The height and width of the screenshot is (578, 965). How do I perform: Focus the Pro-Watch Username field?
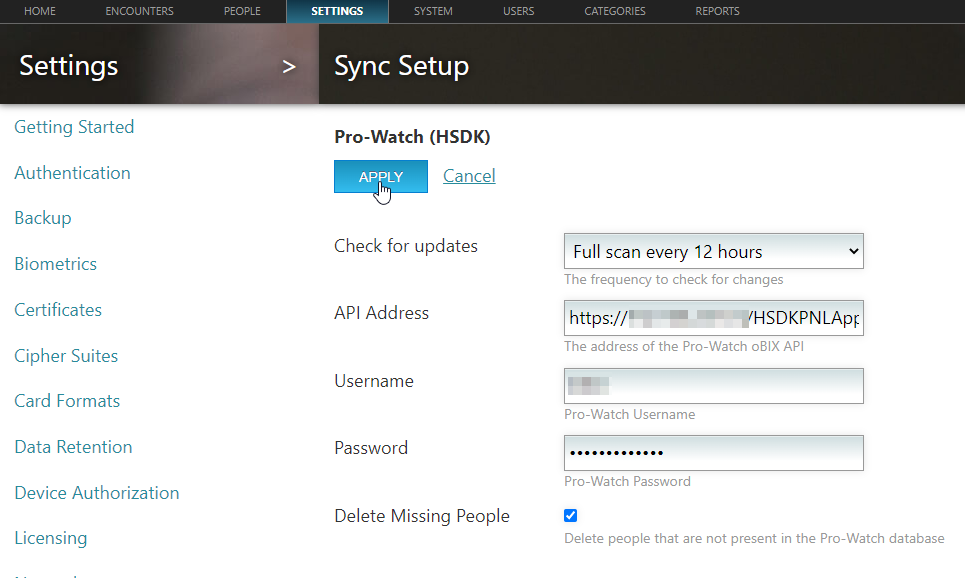click(714, 386)
